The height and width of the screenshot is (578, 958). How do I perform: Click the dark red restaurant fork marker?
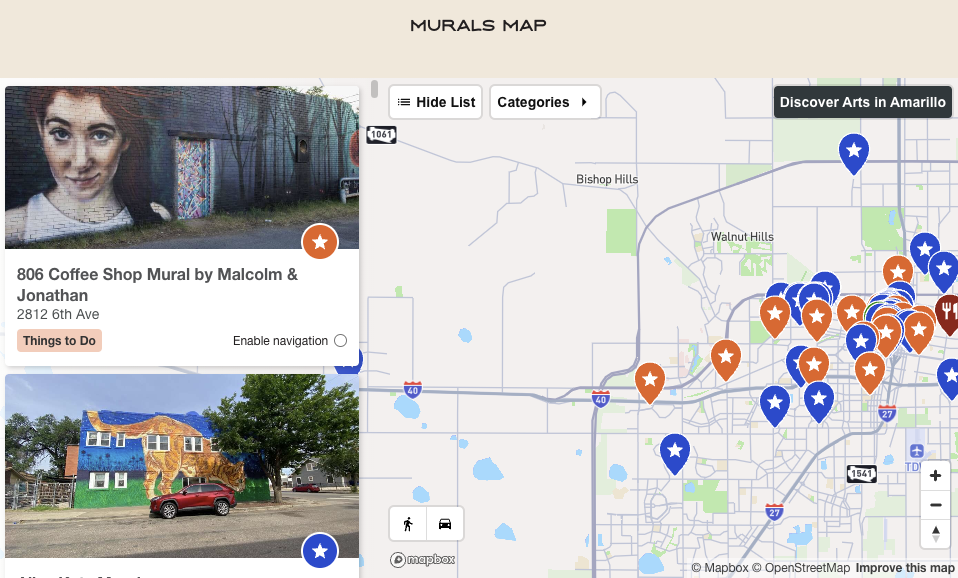(948, 313)
